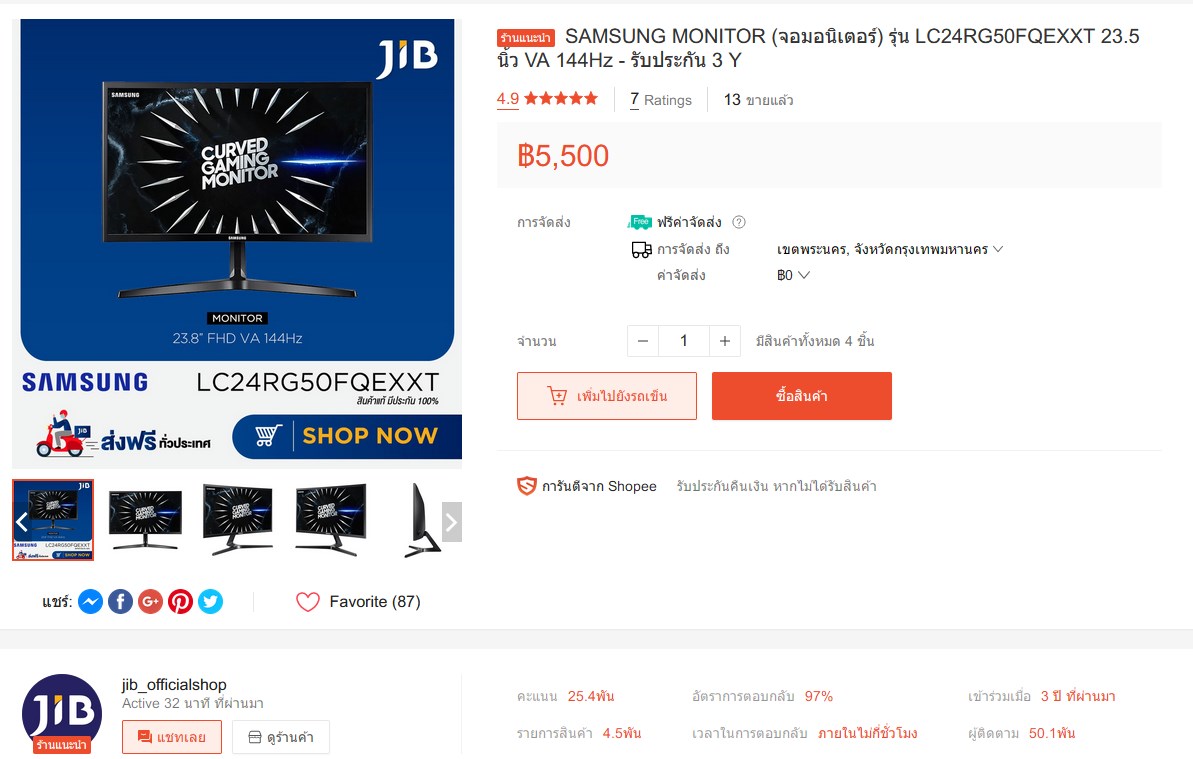This screenshot has height=759, width=1193.
Task: Click the JIB shop logo avatar
Action: (x=62, y=713)
